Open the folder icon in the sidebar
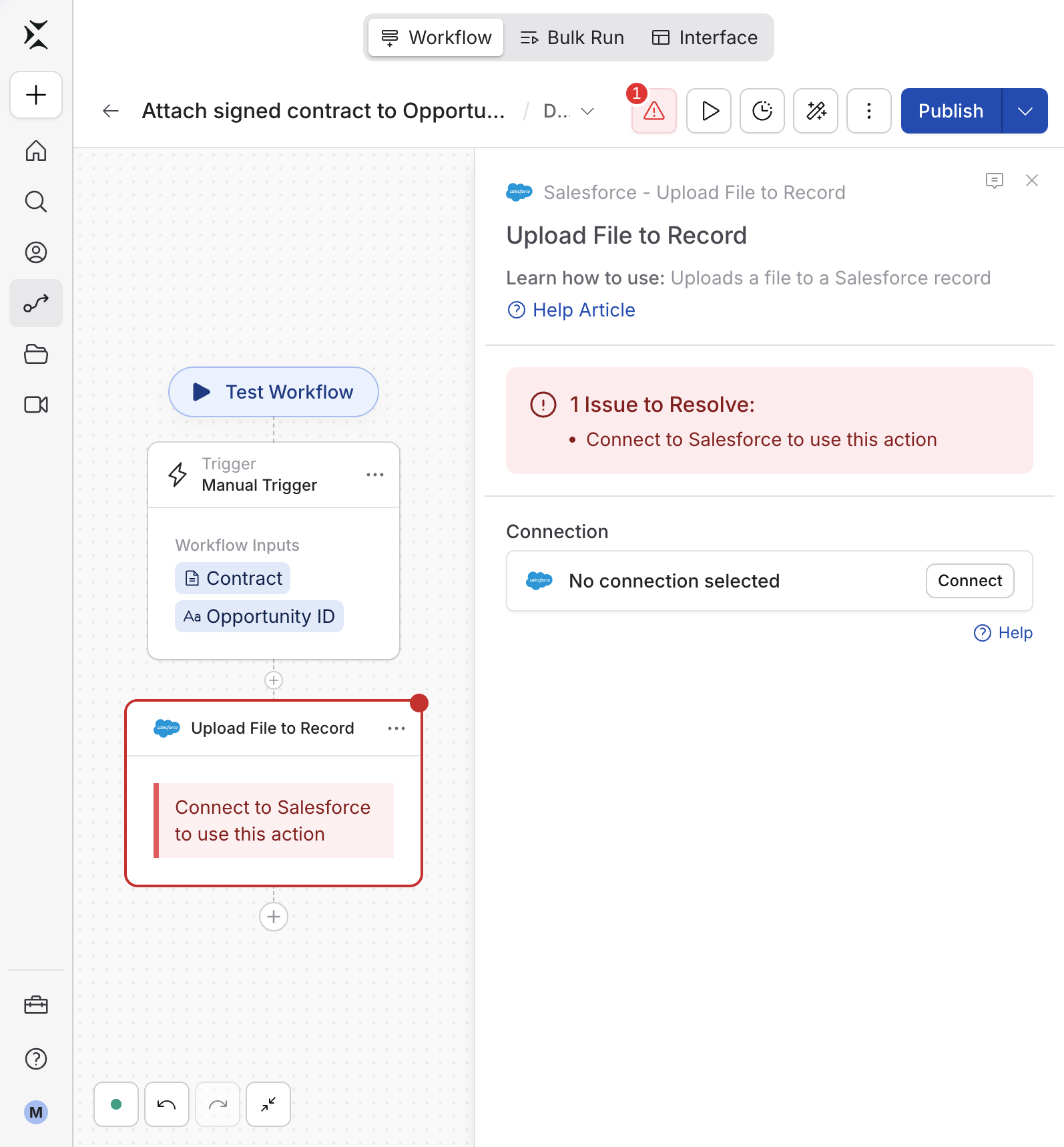1064x1147 pixels. pyautogui.click(x=36, y=354)
